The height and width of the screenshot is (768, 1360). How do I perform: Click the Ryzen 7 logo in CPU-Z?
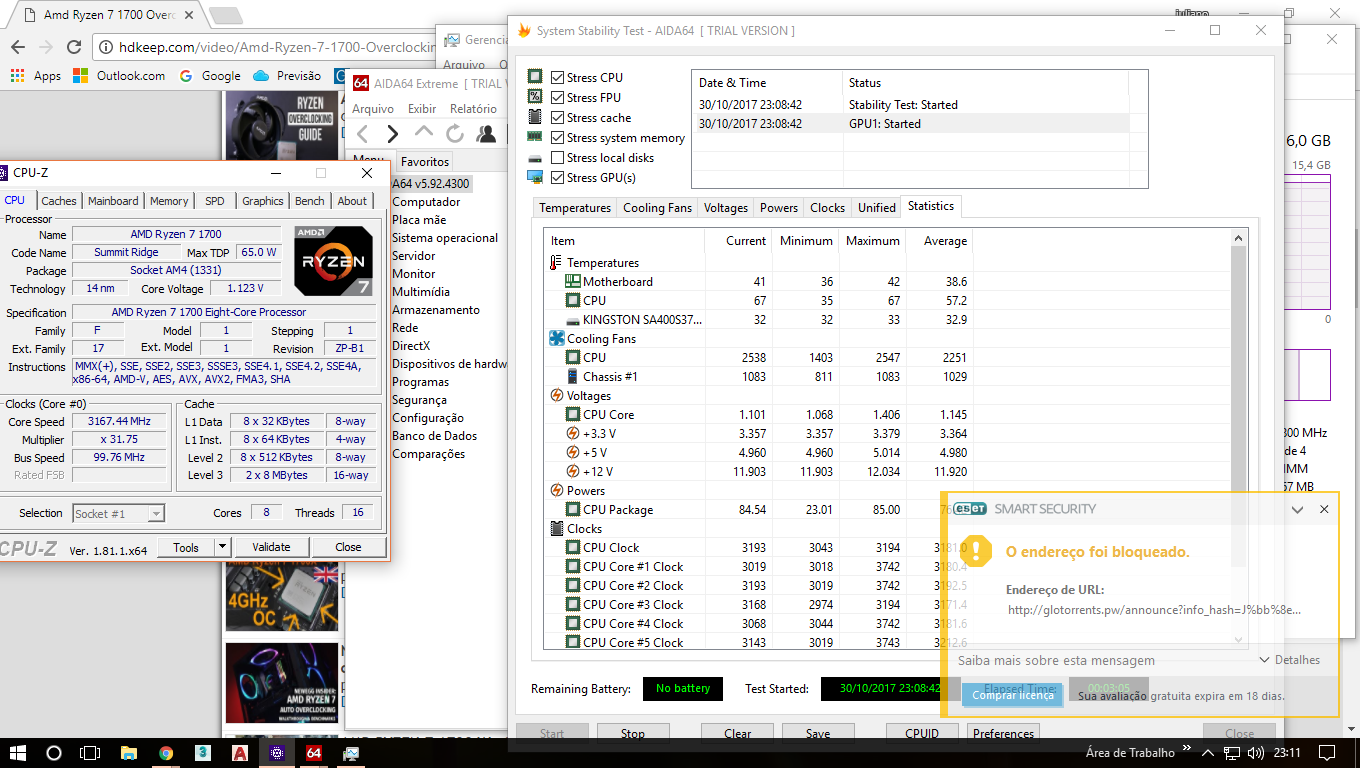click(x=334, y=261)
